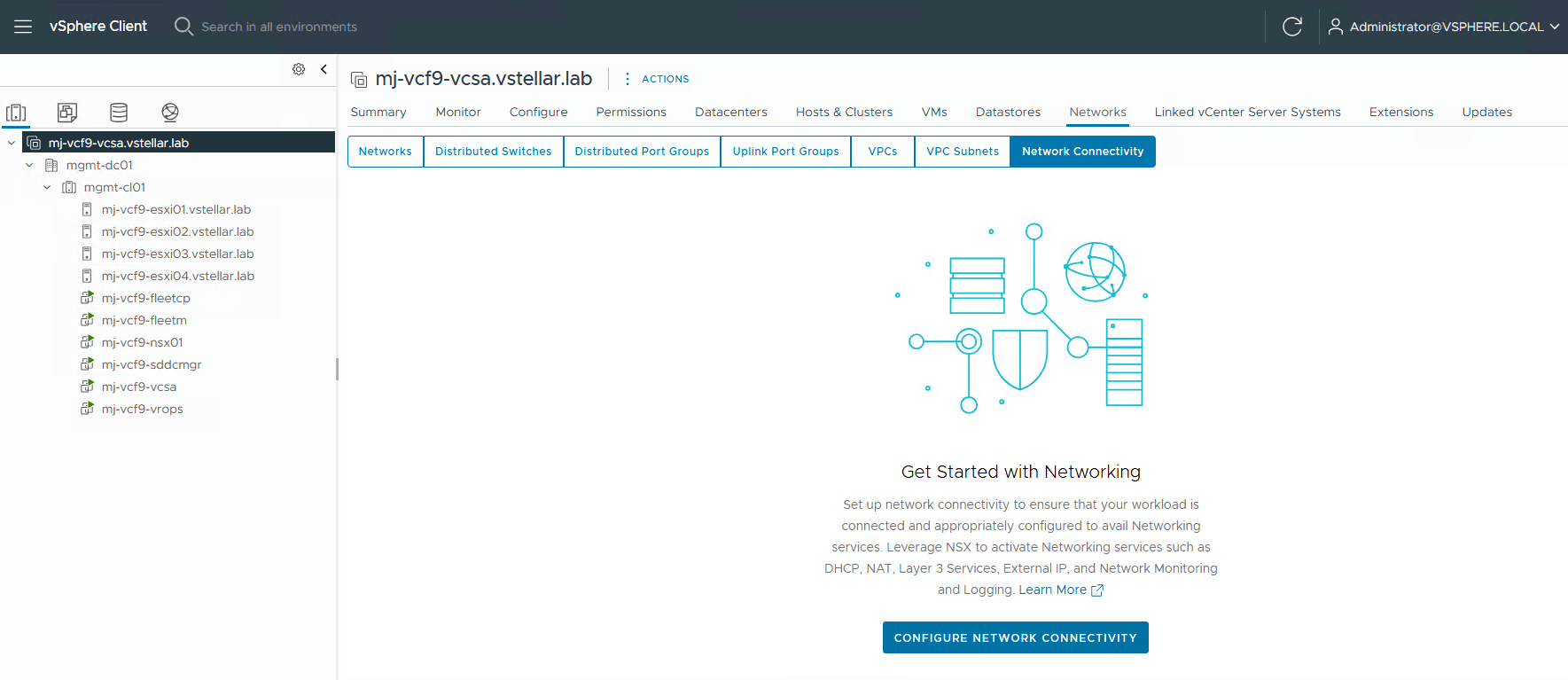Screen dimensions: 1568x680
Task: Open the Datastores tab
Action: [1008, 112]
